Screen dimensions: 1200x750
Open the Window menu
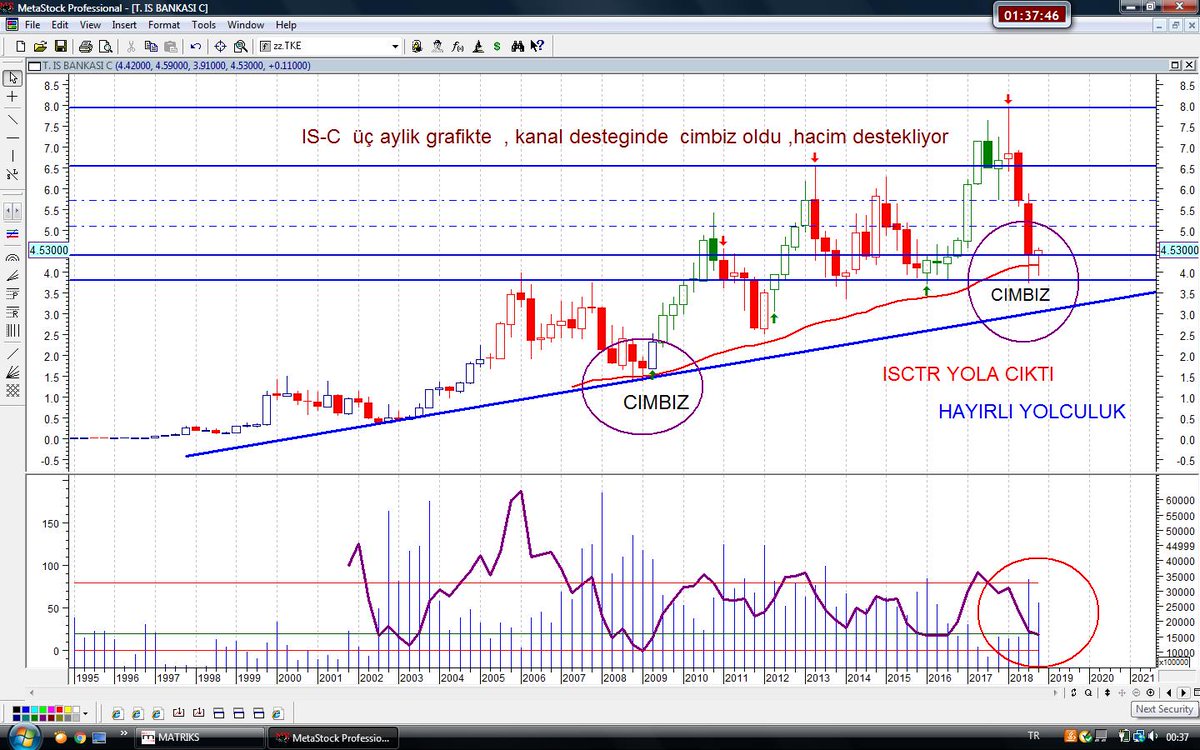click(x=246, y=24)
